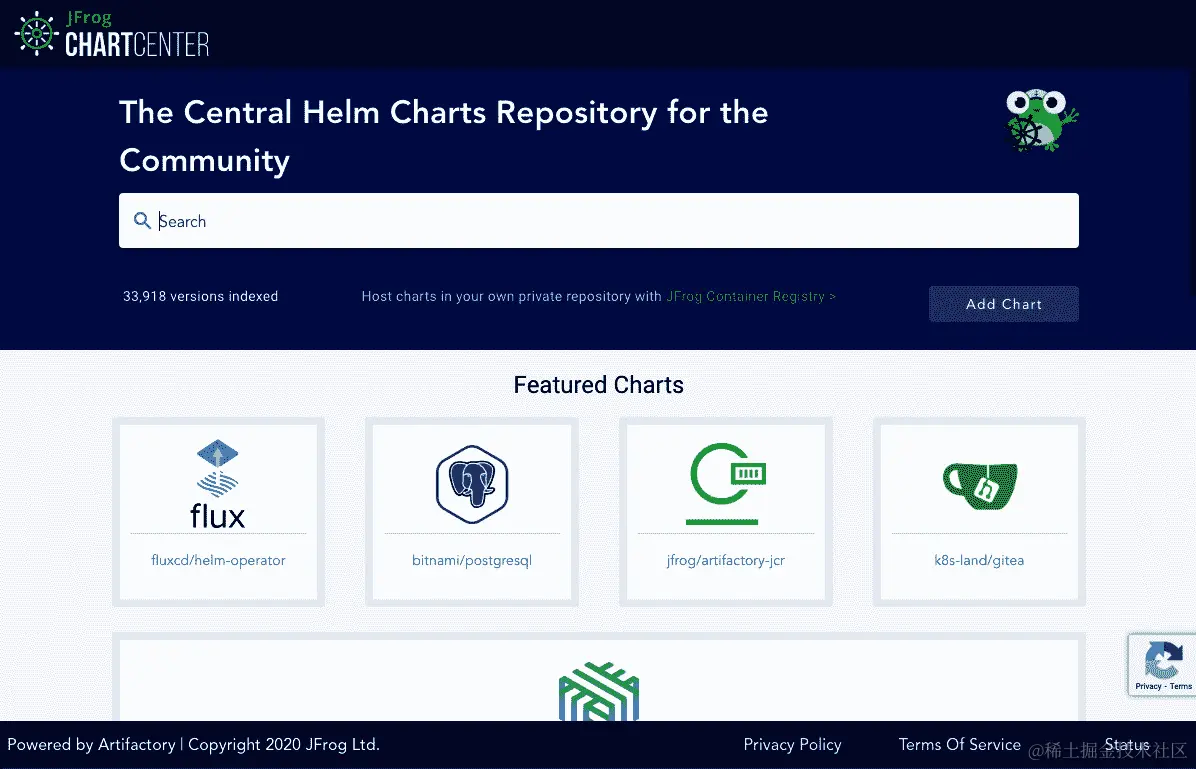
Task: Click Powered by Artifactory copyright text
Action: [194, 745]
